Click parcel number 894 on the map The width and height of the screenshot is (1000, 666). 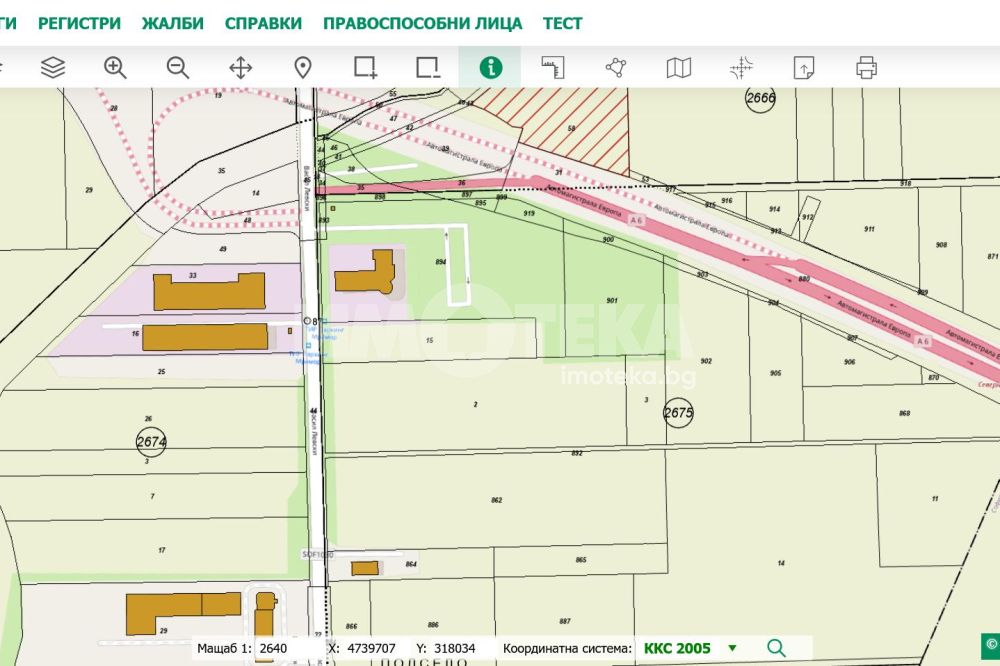click(441, 262)
